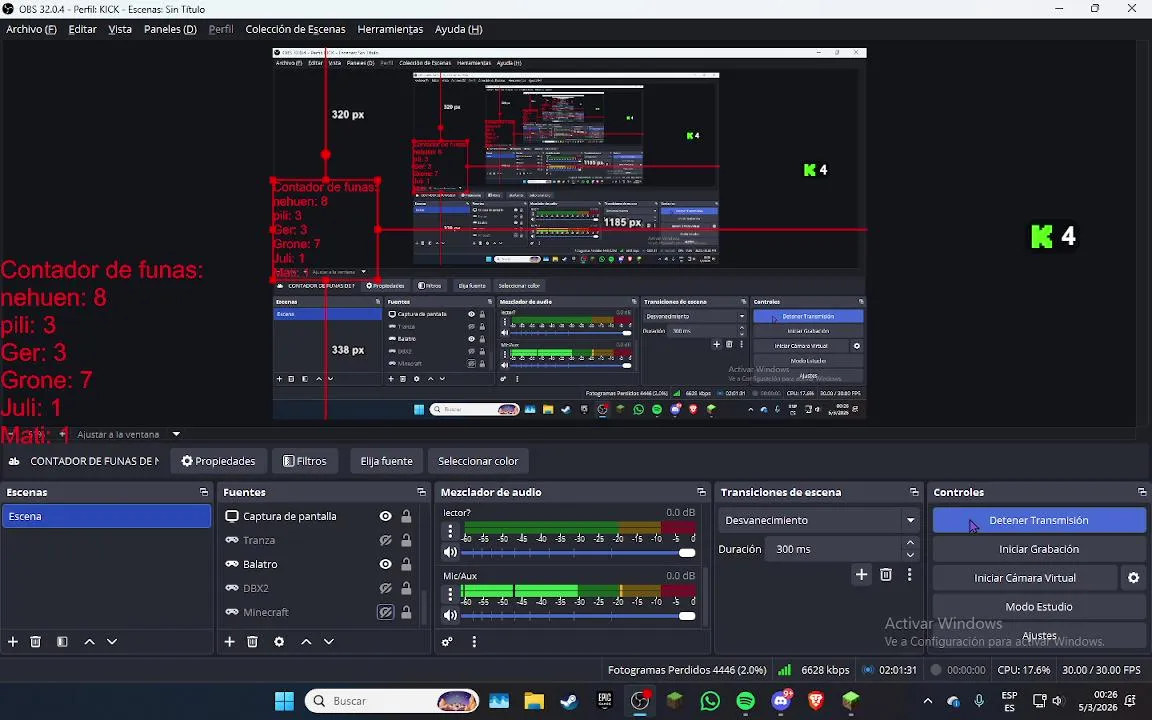Click Detener Transmisión button
This screenshot has height=720, width=1152.
(x=1039, y=520)
